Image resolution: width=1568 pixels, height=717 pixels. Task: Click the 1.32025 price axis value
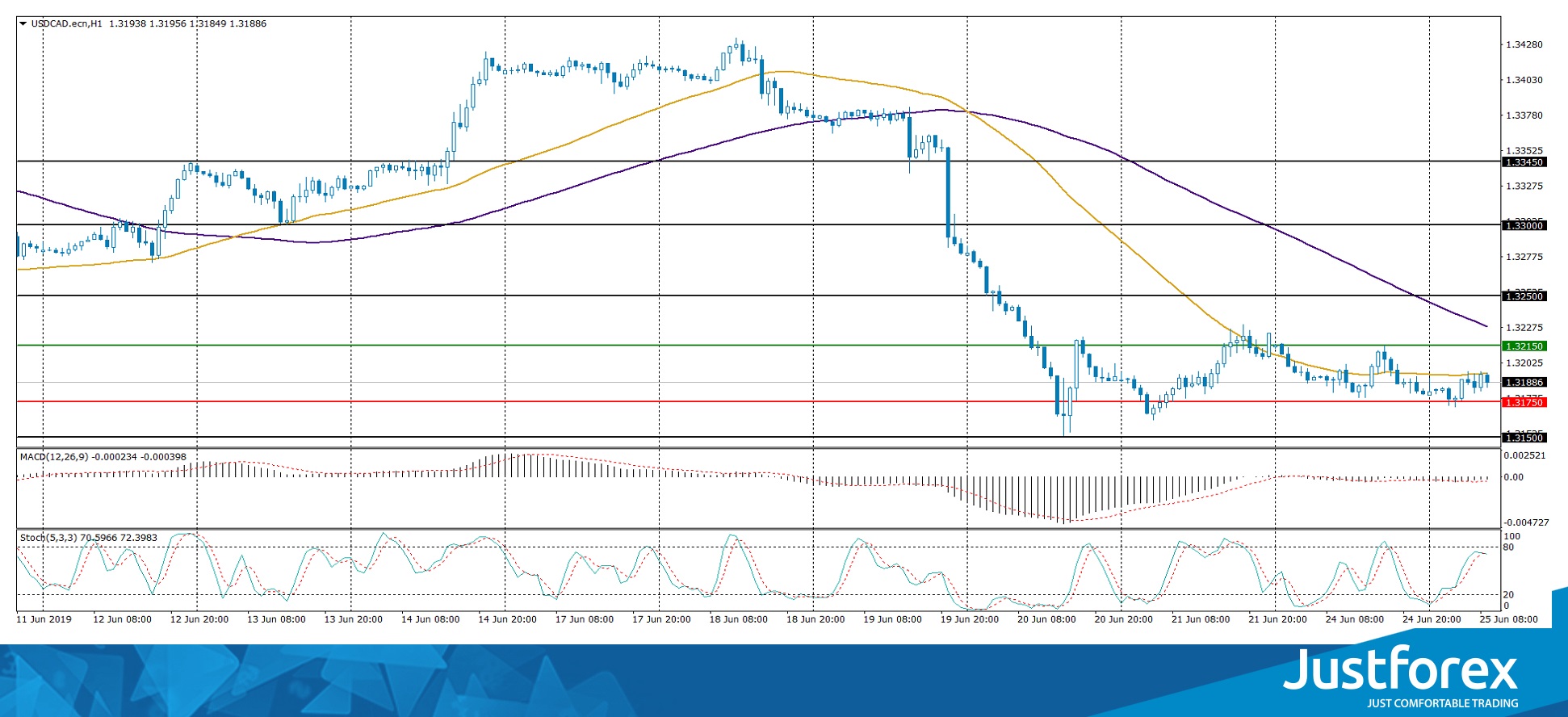(x=1524, y=363)
